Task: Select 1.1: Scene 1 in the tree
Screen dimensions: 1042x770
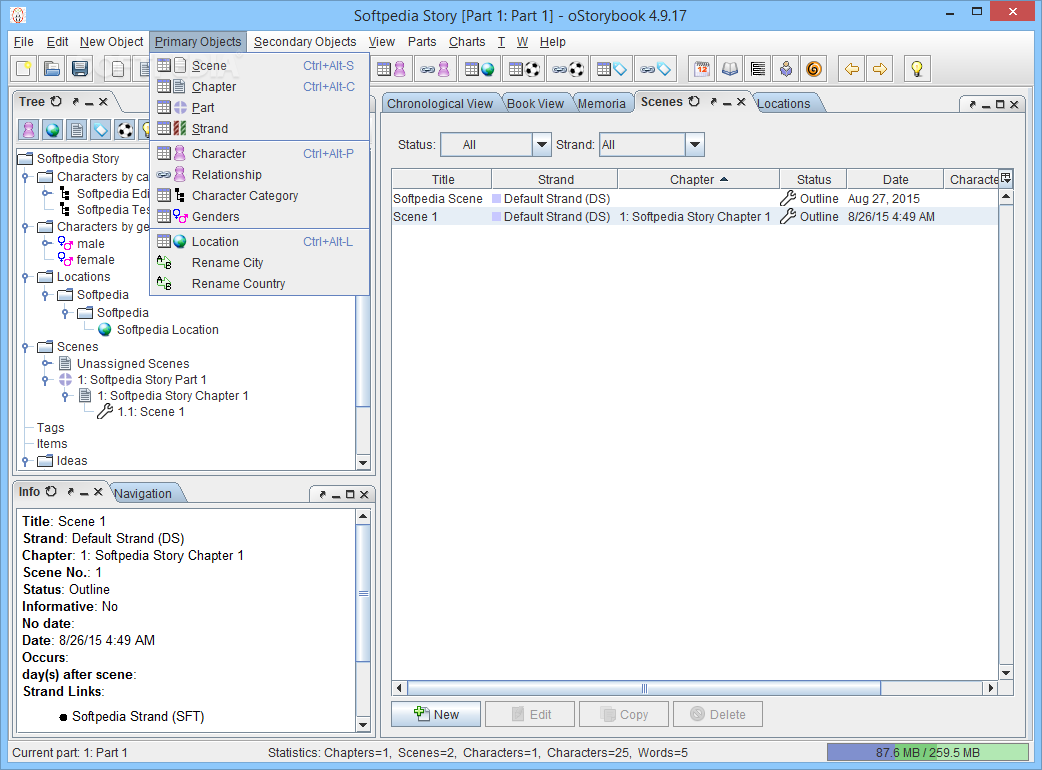Action: point(151,412)
